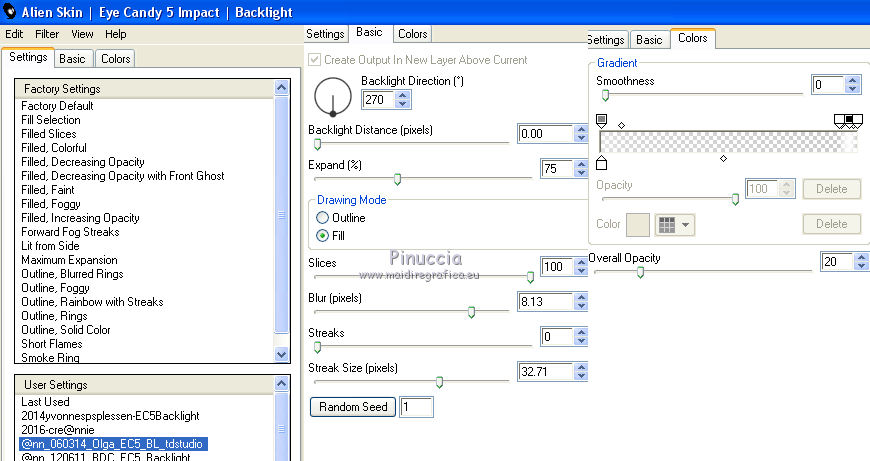Screen dimensions: 870x461
Task: Increase Backlight Distance value
Action: pyautogui.click(x=581, y=130)
